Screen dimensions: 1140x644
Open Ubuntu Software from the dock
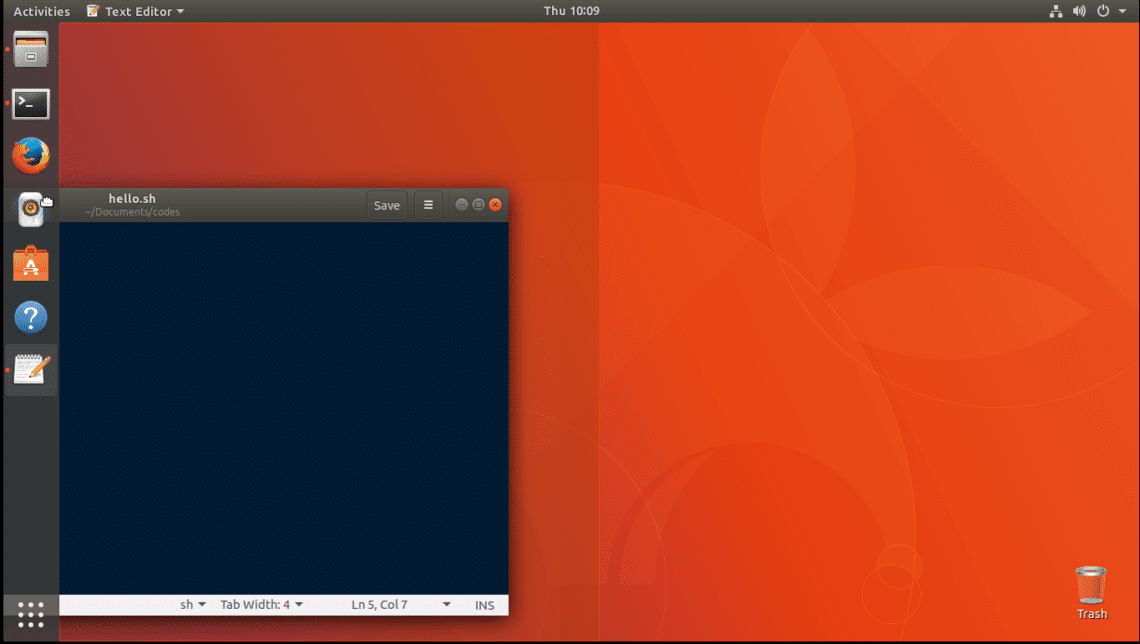tap(30, 263)
